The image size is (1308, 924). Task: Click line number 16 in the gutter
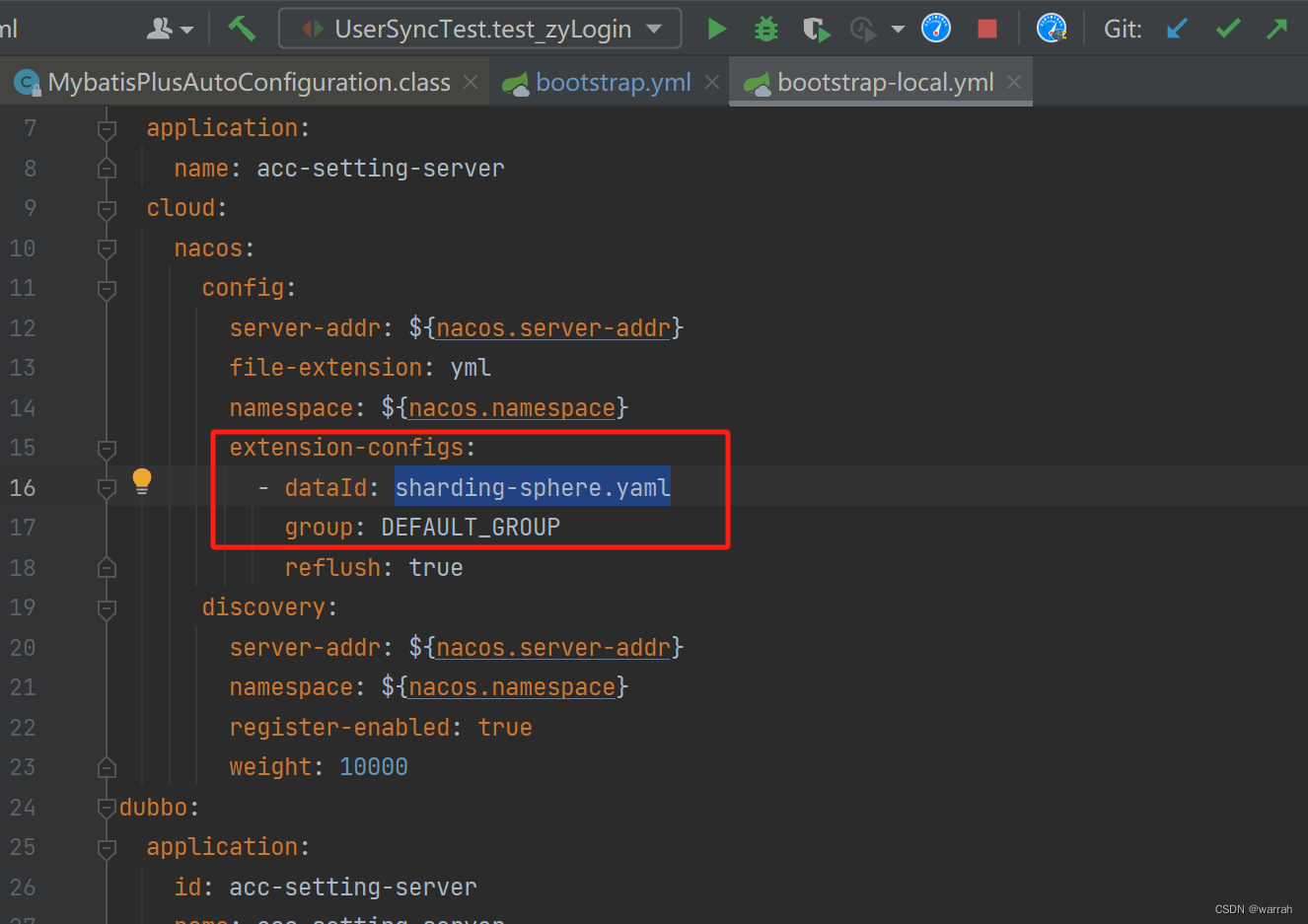pyautogui.click(x=23, y=487)
